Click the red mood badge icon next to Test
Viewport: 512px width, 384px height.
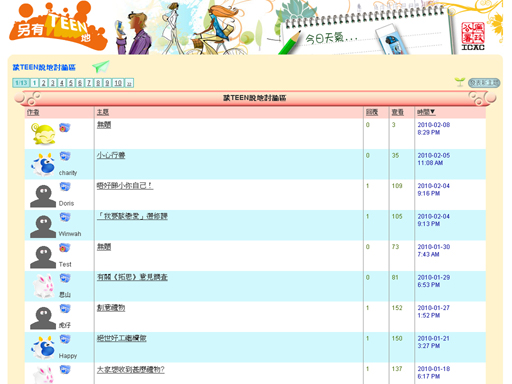(x=65, y=248)
